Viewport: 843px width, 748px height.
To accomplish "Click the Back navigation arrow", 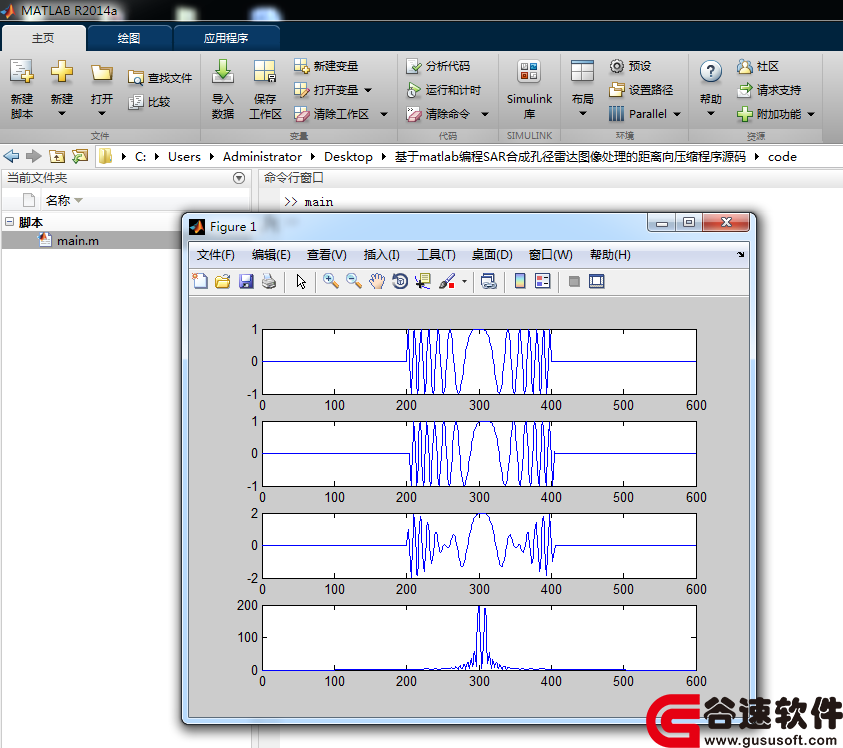I will (x=11, y=156).
